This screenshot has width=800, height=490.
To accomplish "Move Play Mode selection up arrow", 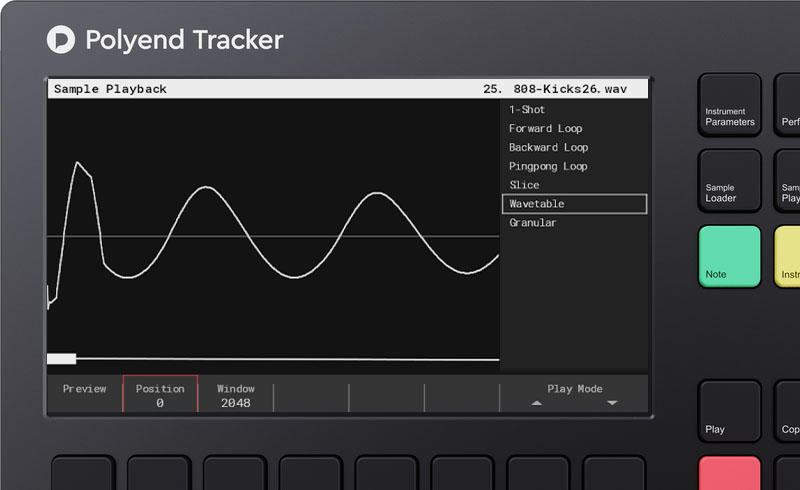I will (536, 403).
